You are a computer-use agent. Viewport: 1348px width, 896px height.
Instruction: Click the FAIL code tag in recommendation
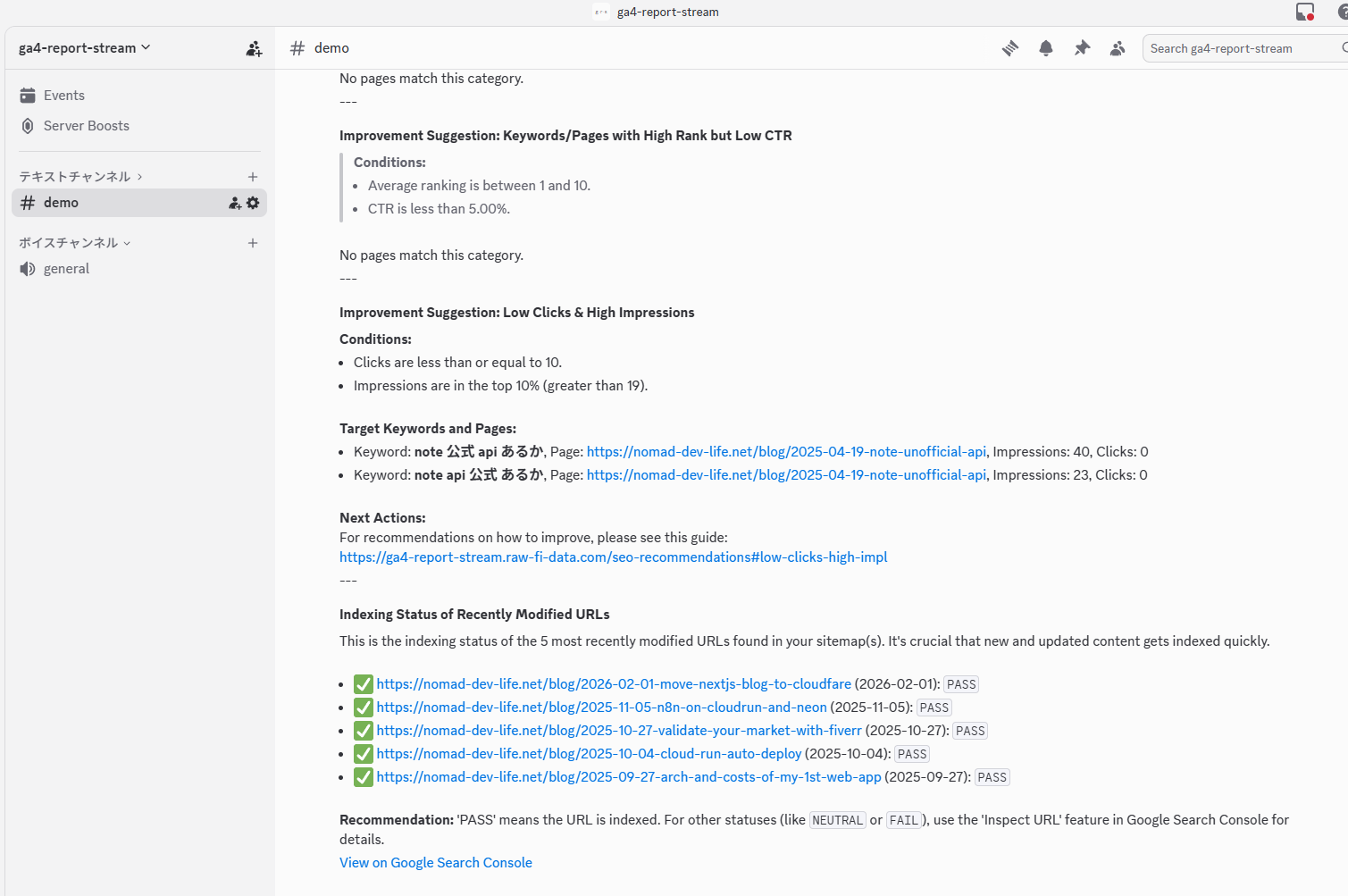coord(904,820)
